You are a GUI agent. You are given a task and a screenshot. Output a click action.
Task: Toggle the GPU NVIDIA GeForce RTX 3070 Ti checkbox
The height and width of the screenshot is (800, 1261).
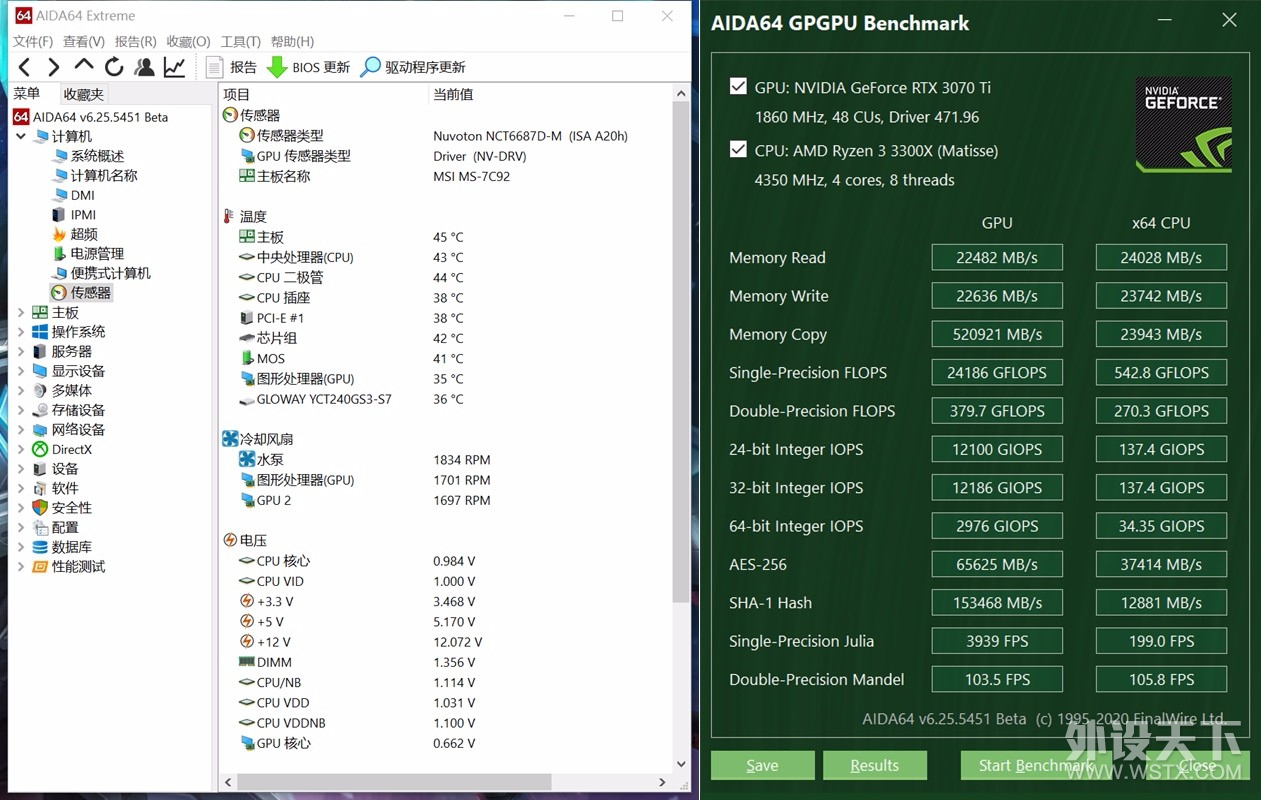point(738,87)
